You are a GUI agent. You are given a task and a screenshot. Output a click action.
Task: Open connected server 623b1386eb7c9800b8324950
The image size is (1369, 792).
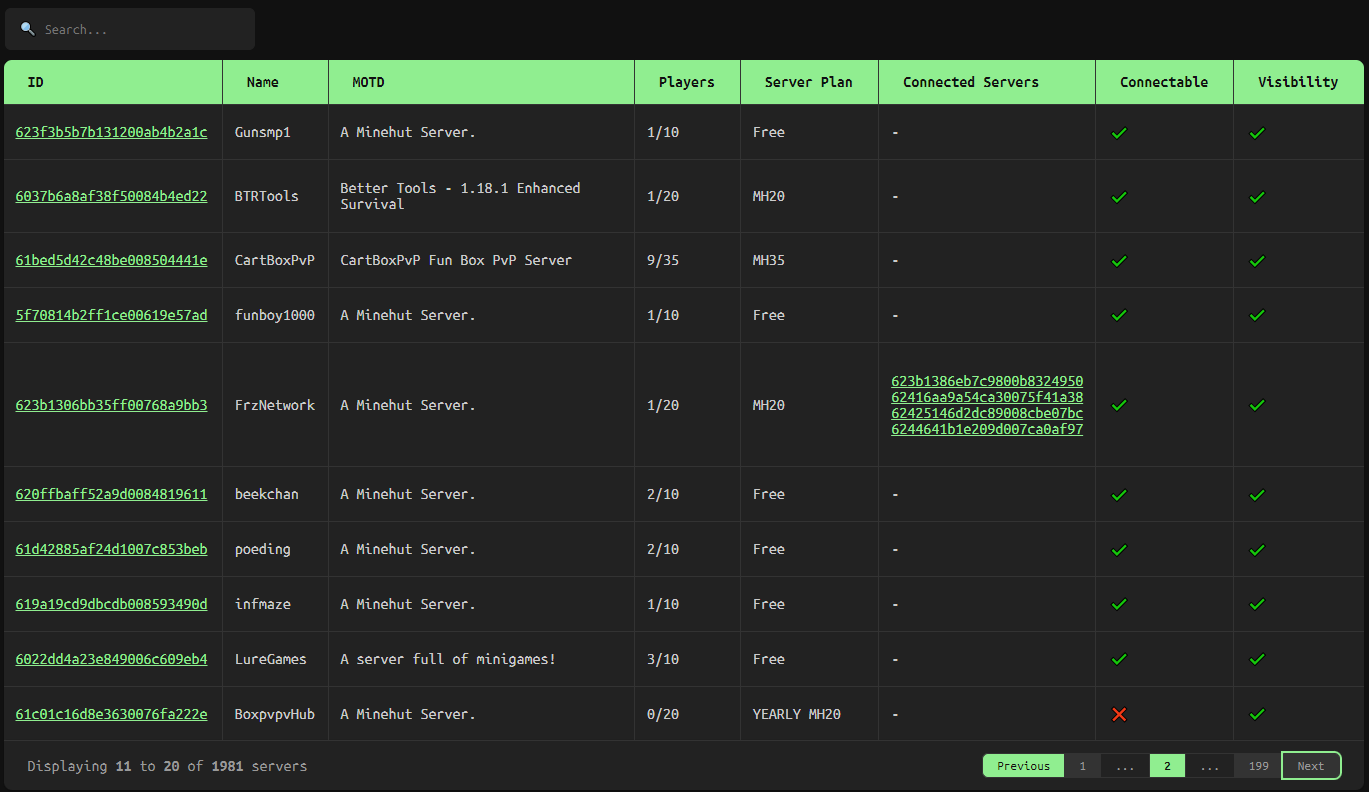click(987, 381)
